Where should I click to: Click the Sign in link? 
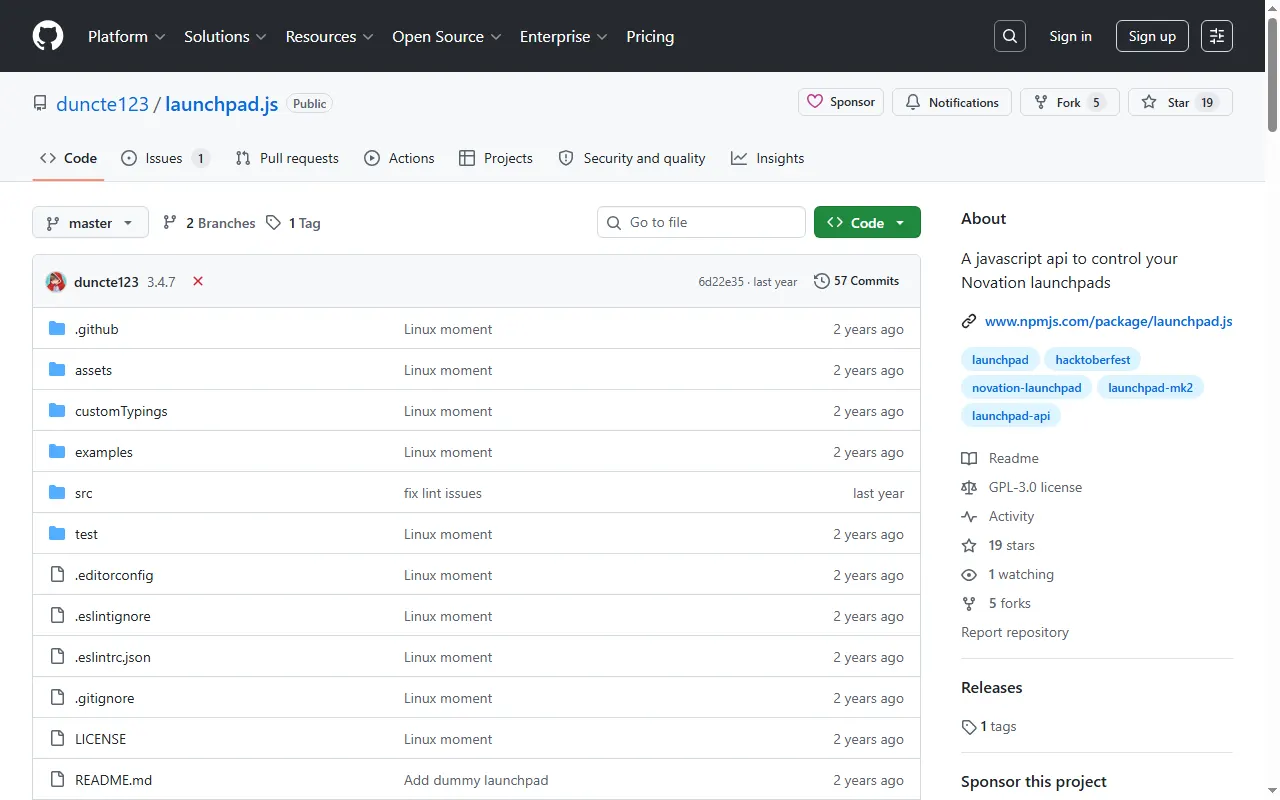pyautogui.click(x=1070, y=36)
